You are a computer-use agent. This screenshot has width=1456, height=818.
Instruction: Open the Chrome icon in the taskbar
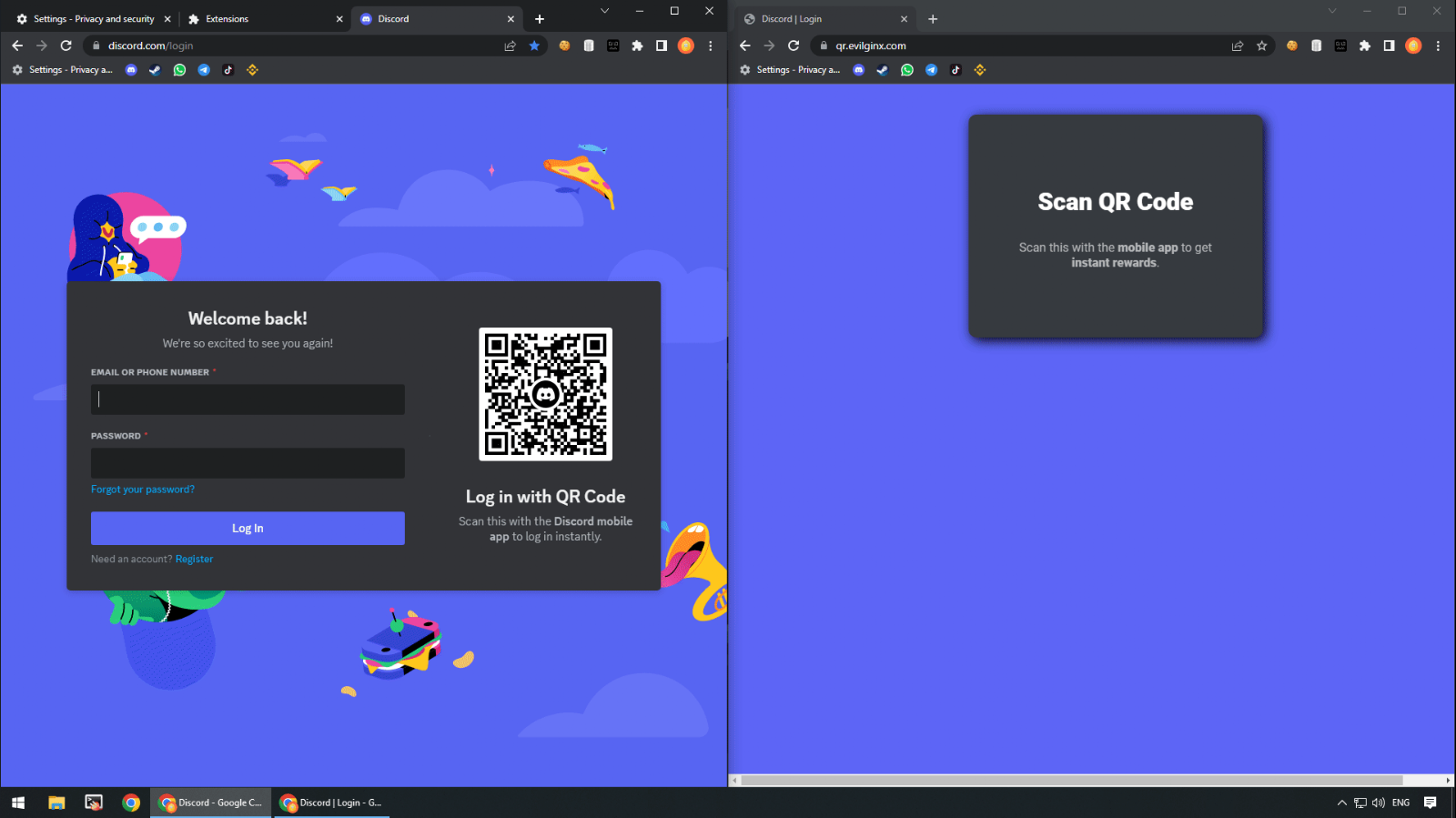[131, 803]
